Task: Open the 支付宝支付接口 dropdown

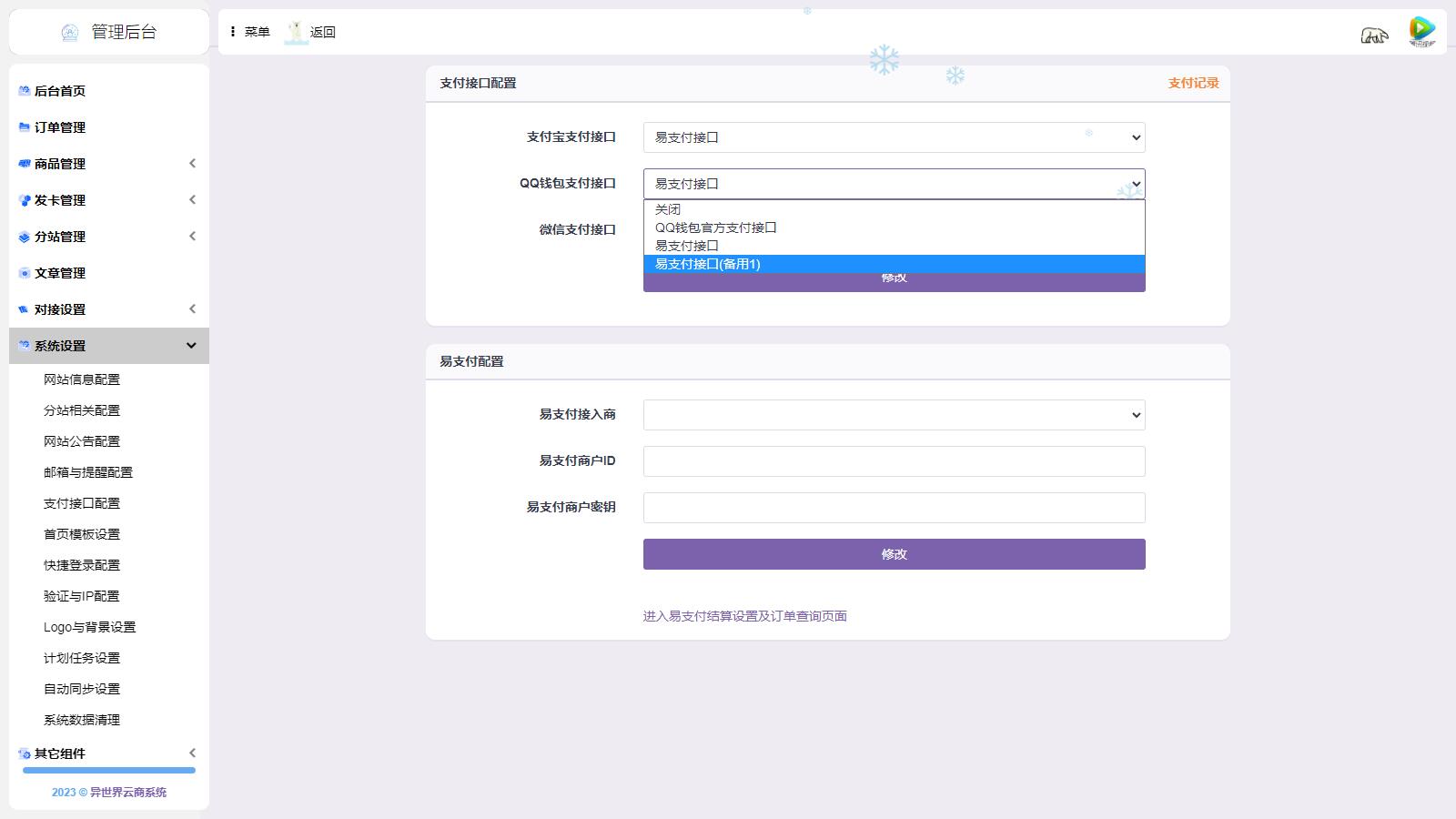Action: point(894,137)
